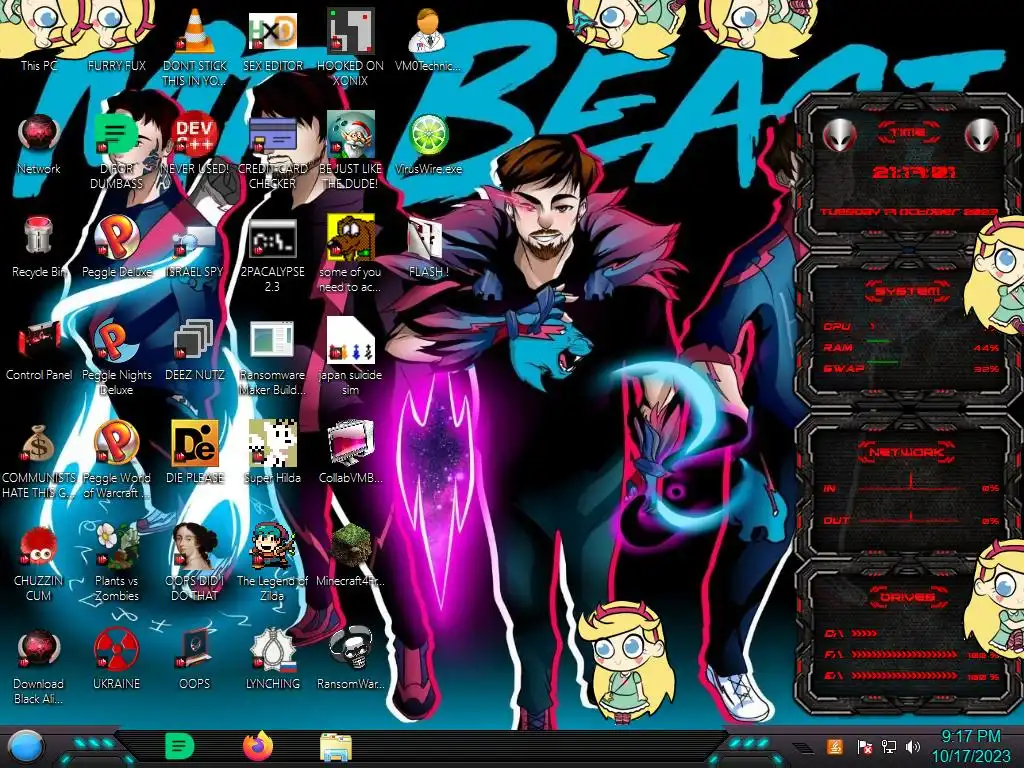Open the OOPS Alienware laptop icon

coord(195,658)
